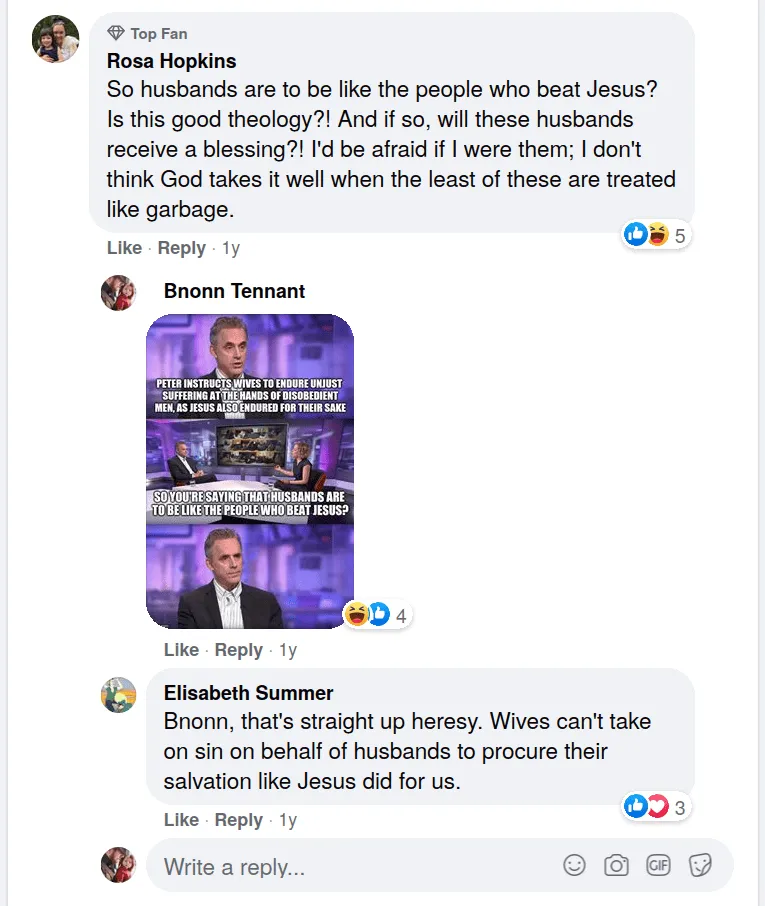The image size is (765, 906).
Task: Click the thumbs-up reaction icon on Rosa's comment
Action: (x=636, y=234)
